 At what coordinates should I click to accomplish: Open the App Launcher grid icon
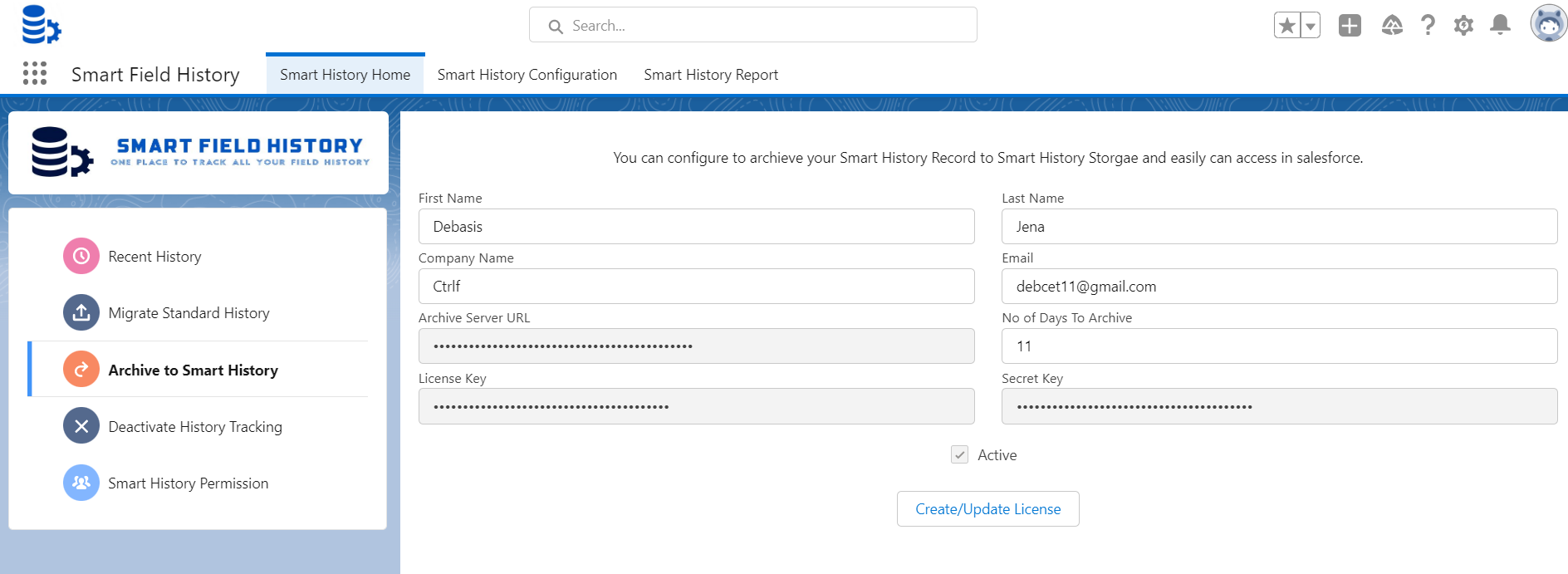[x=35, y=74]
